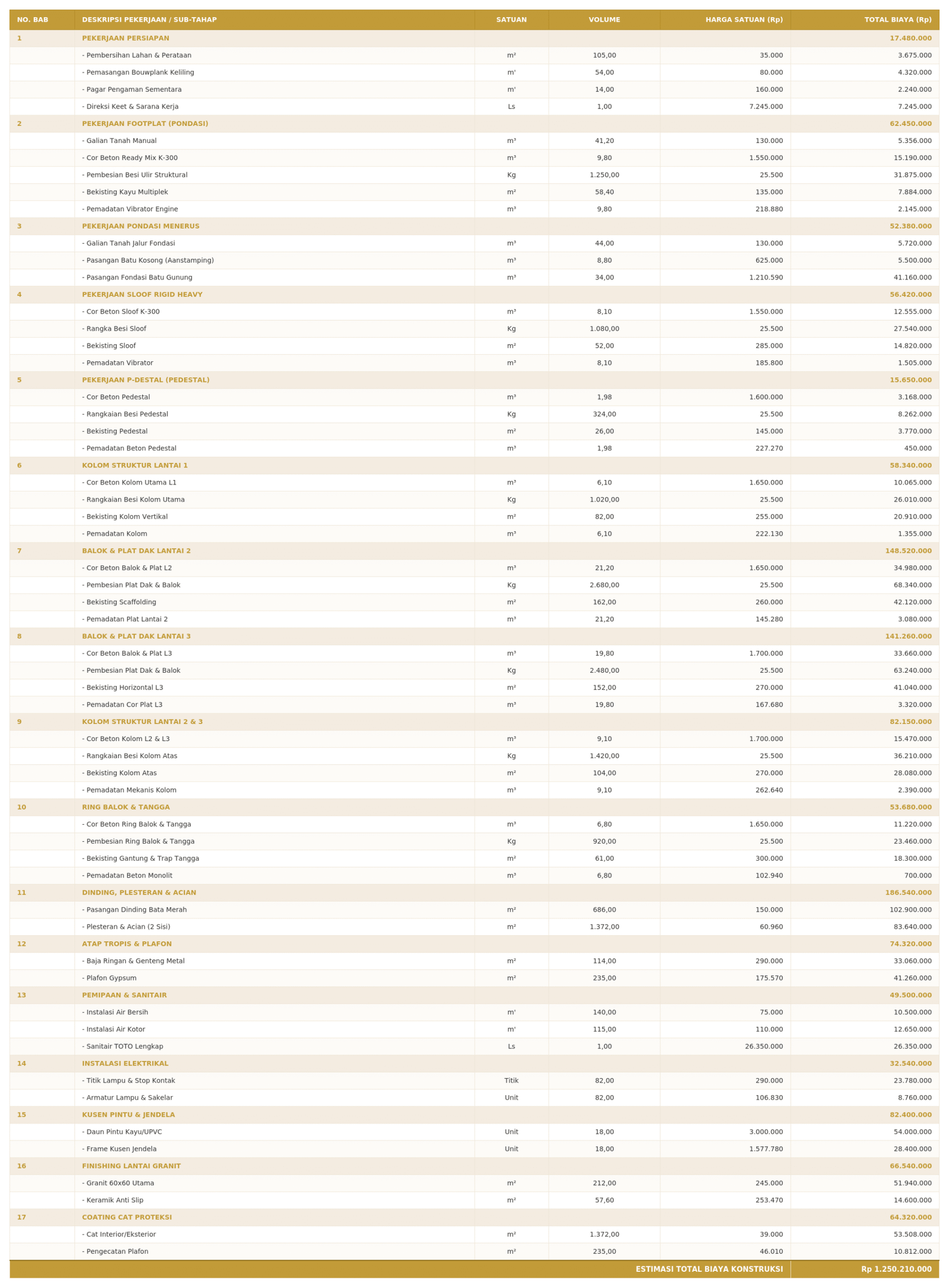Click the grand total Rp 1.250.210.000 cell

pos(864,1269)
